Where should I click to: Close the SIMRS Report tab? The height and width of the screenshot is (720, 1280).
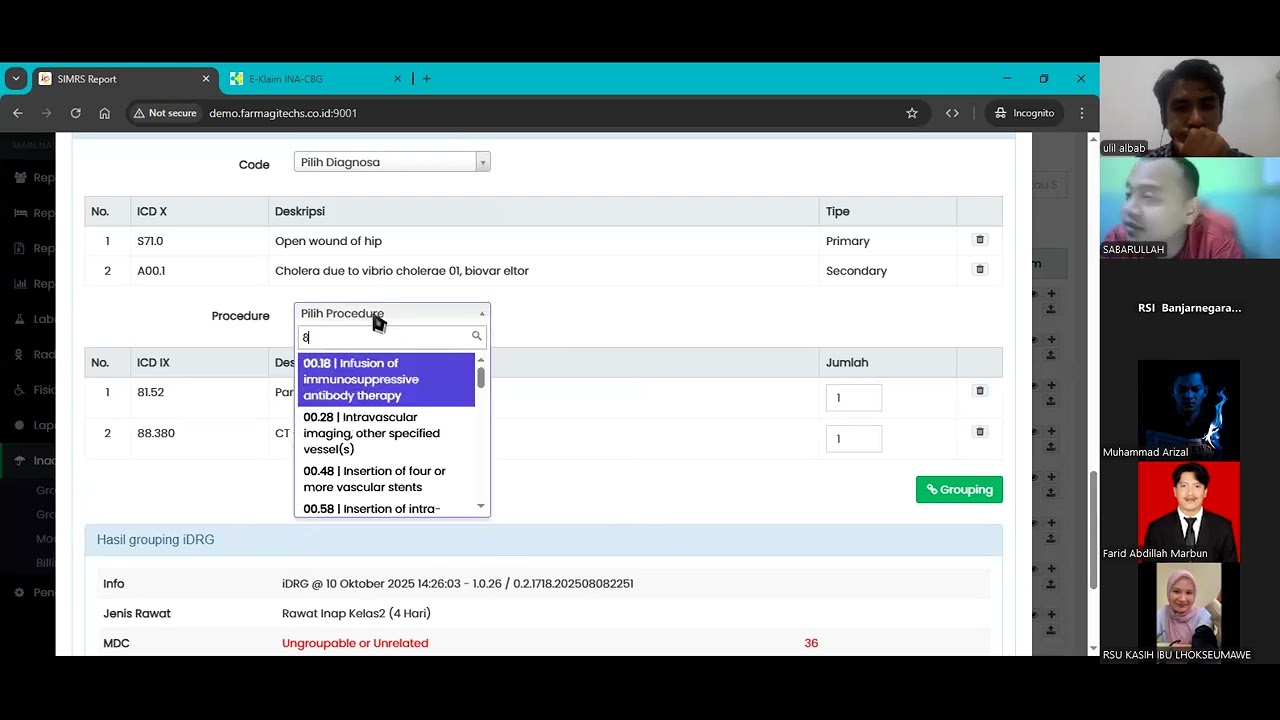coord(206,79)
